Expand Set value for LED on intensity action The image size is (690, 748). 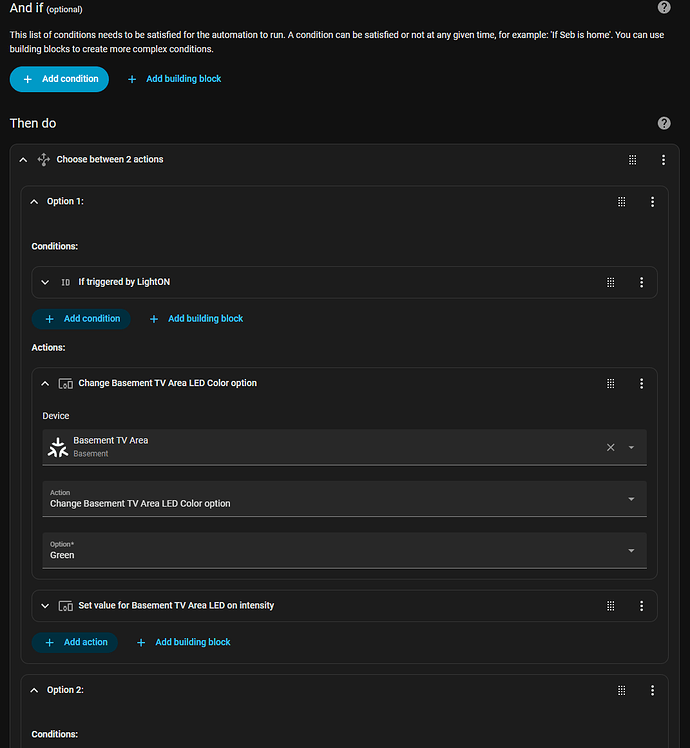point(45,605)
